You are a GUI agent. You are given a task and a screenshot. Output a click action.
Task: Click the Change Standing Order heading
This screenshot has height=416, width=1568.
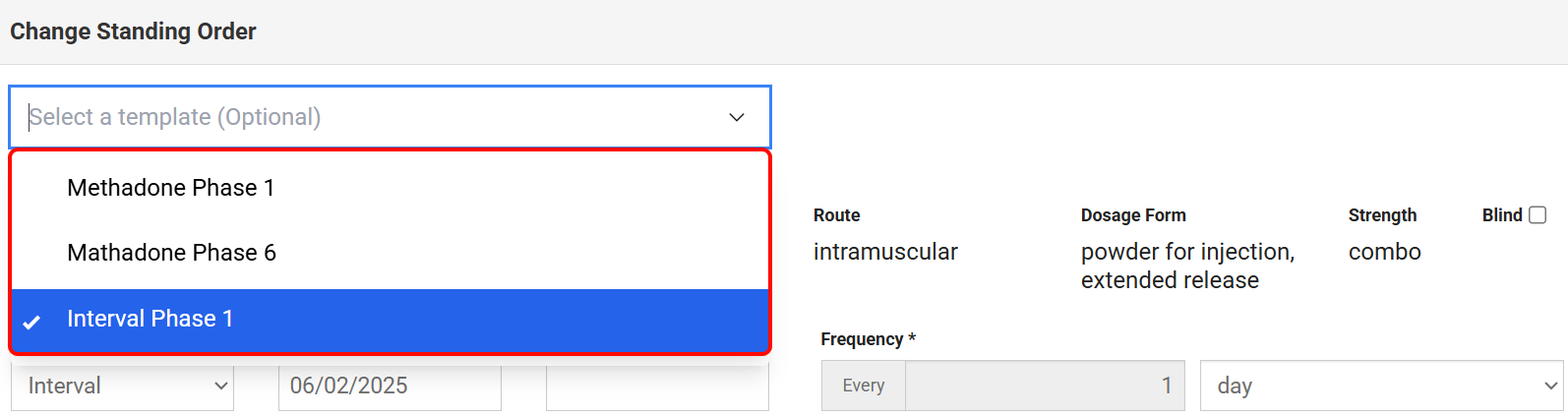click(x=133, y=31)
